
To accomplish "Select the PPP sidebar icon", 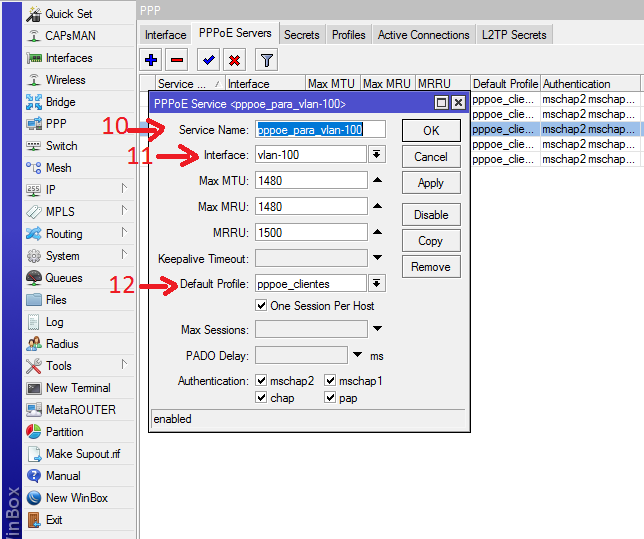I will pyautogui.click(x=34, y=124).
